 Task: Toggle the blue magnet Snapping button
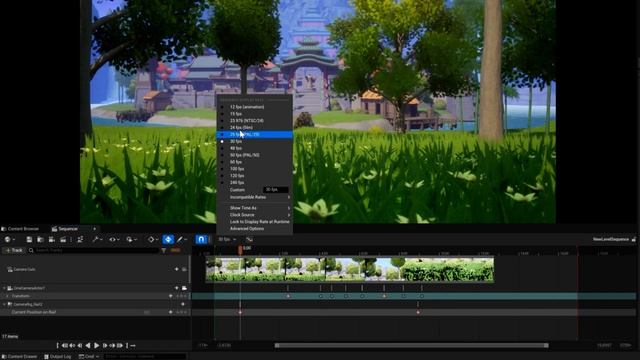(201, 240)
